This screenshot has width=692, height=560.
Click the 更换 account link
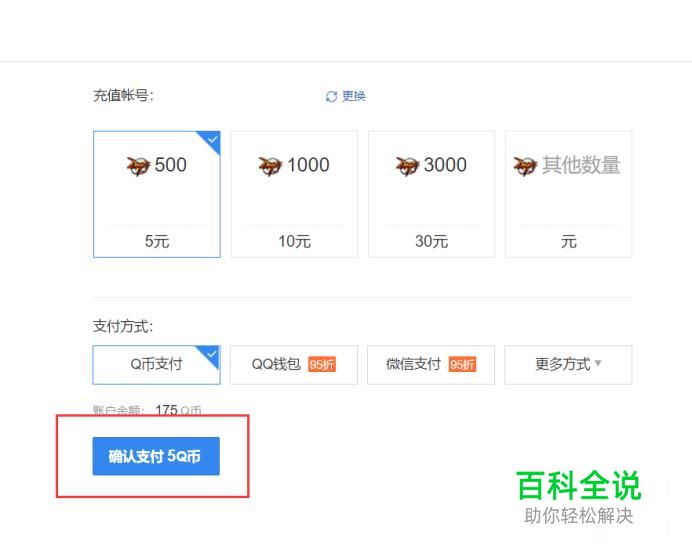tap(354, 96)
